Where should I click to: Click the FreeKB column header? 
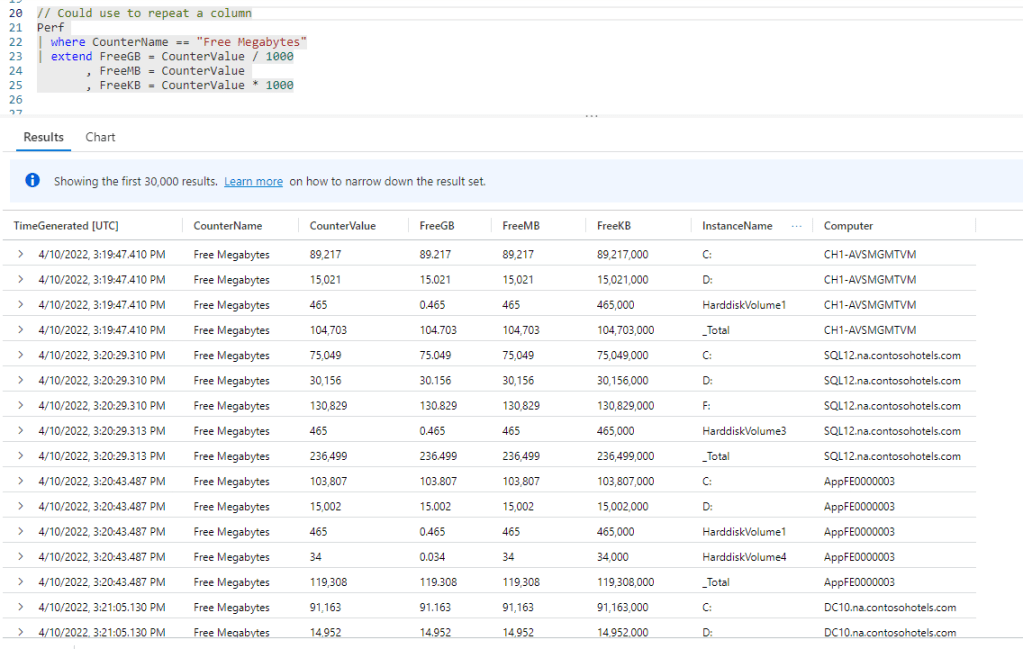614,226
